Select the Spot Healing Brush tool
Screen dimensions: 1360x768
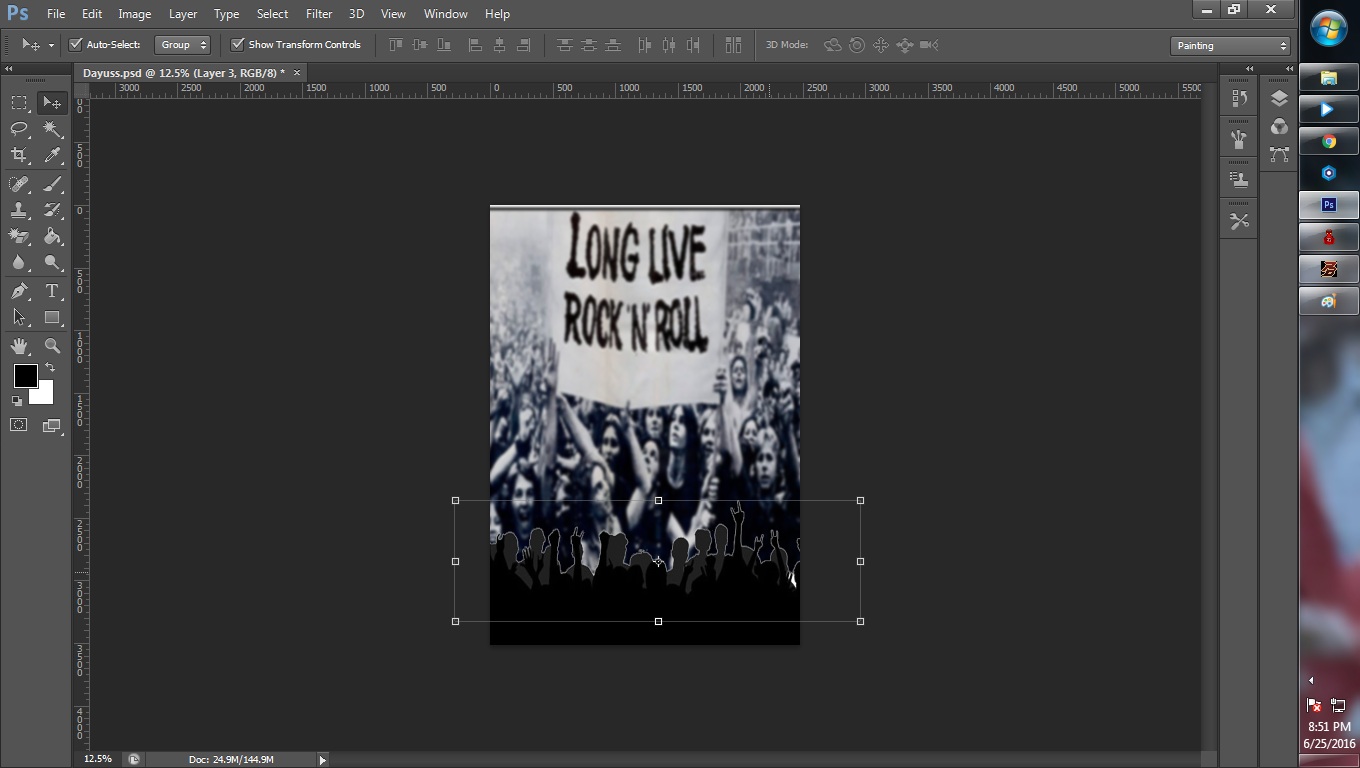pos(19,183)
